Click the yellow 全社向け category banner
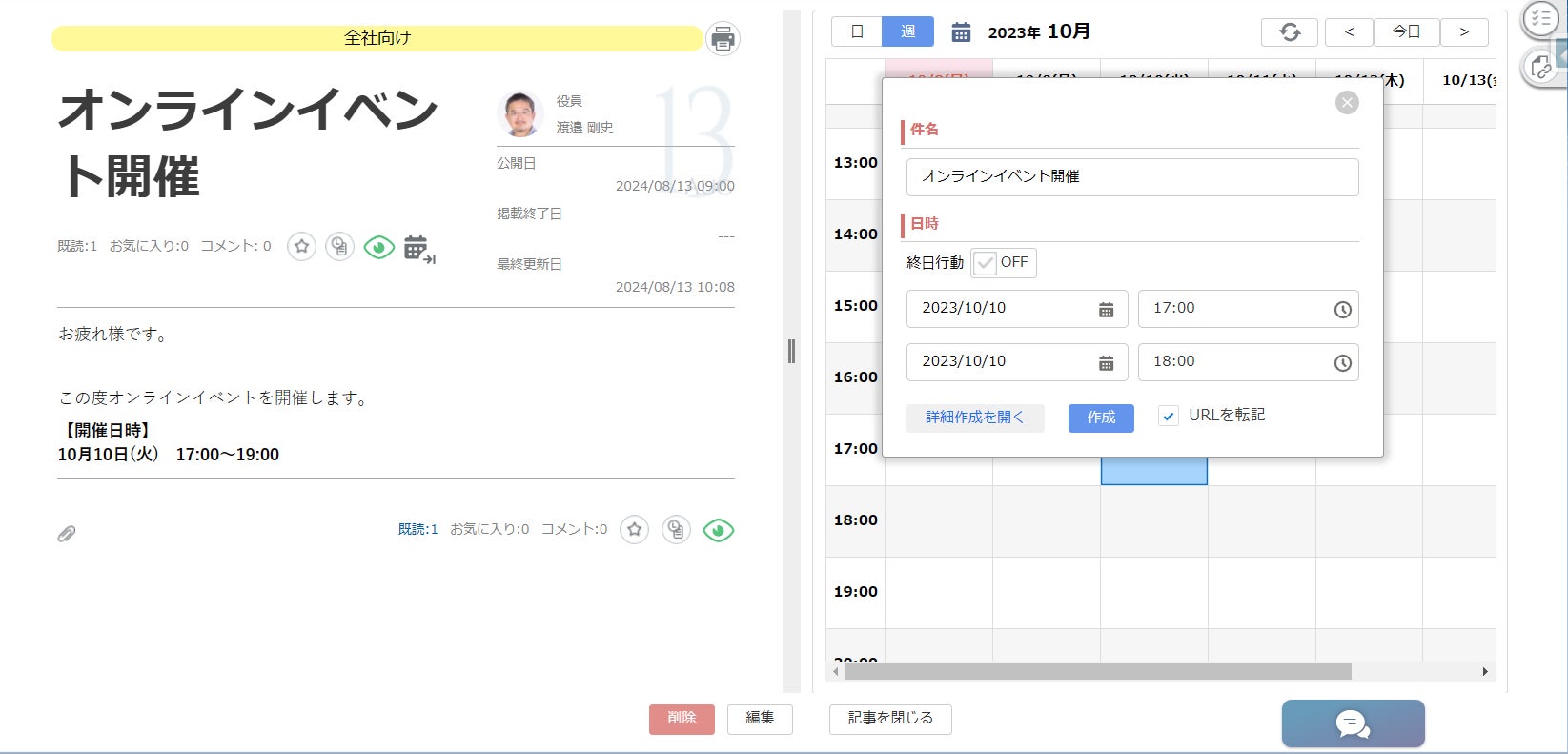The width and height of the screenshot is (1568, 754). (377, 38)
